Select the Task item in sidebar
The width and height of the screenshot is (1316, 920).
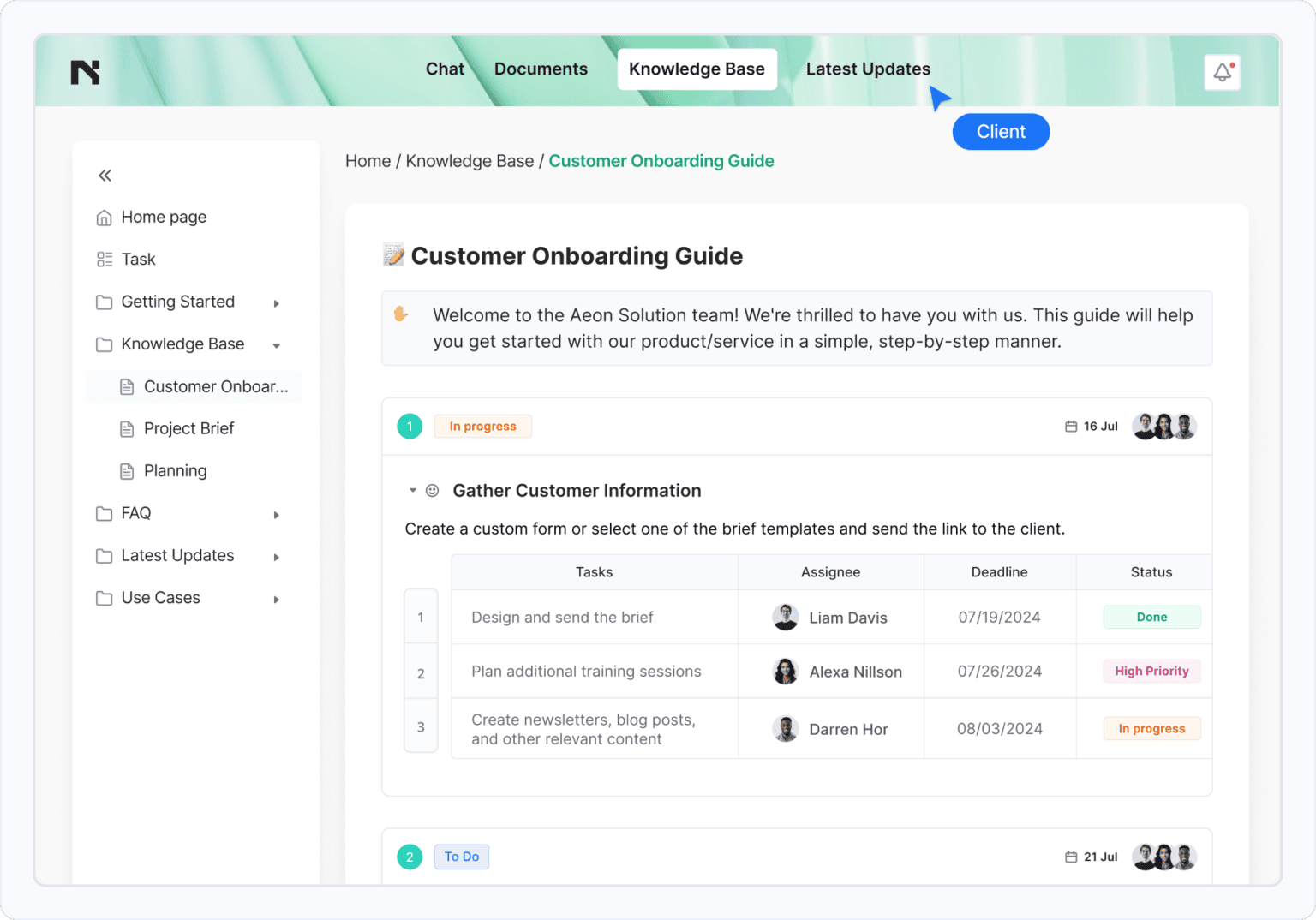coord(137,259)
